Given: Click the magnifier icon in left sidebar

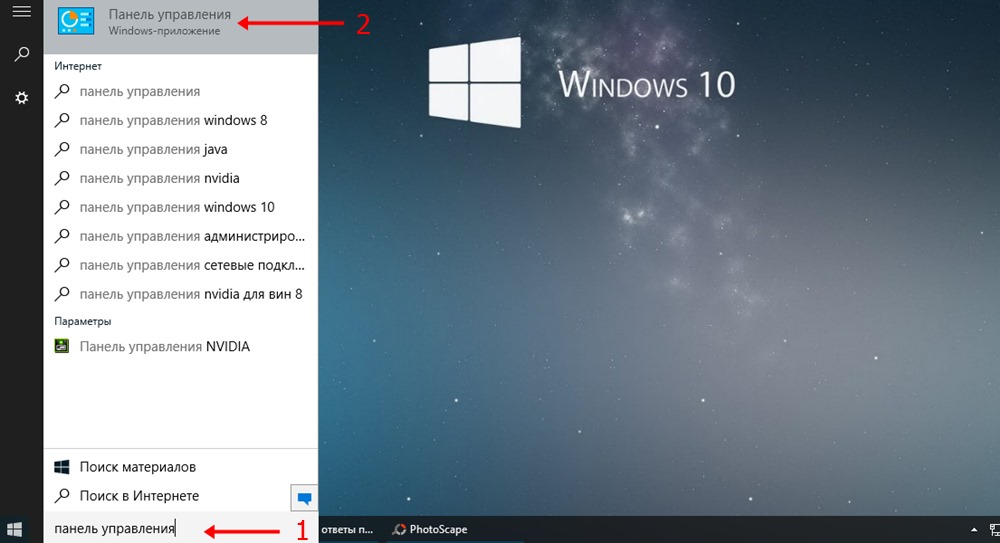Looking at the screenshot, I should click(21, 54).
